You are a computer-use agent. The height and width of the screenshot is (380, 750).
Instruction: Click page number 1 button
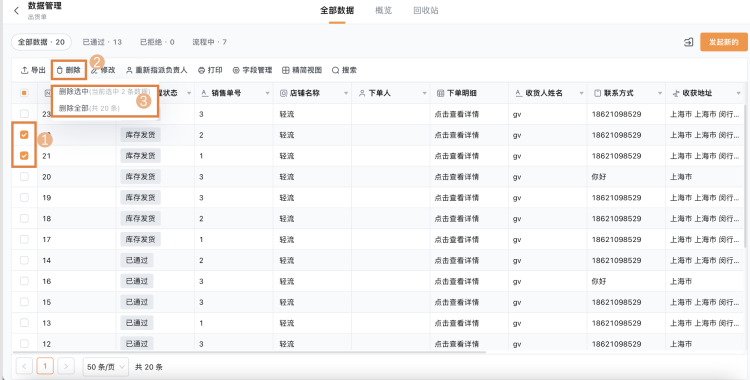(45, 367)
